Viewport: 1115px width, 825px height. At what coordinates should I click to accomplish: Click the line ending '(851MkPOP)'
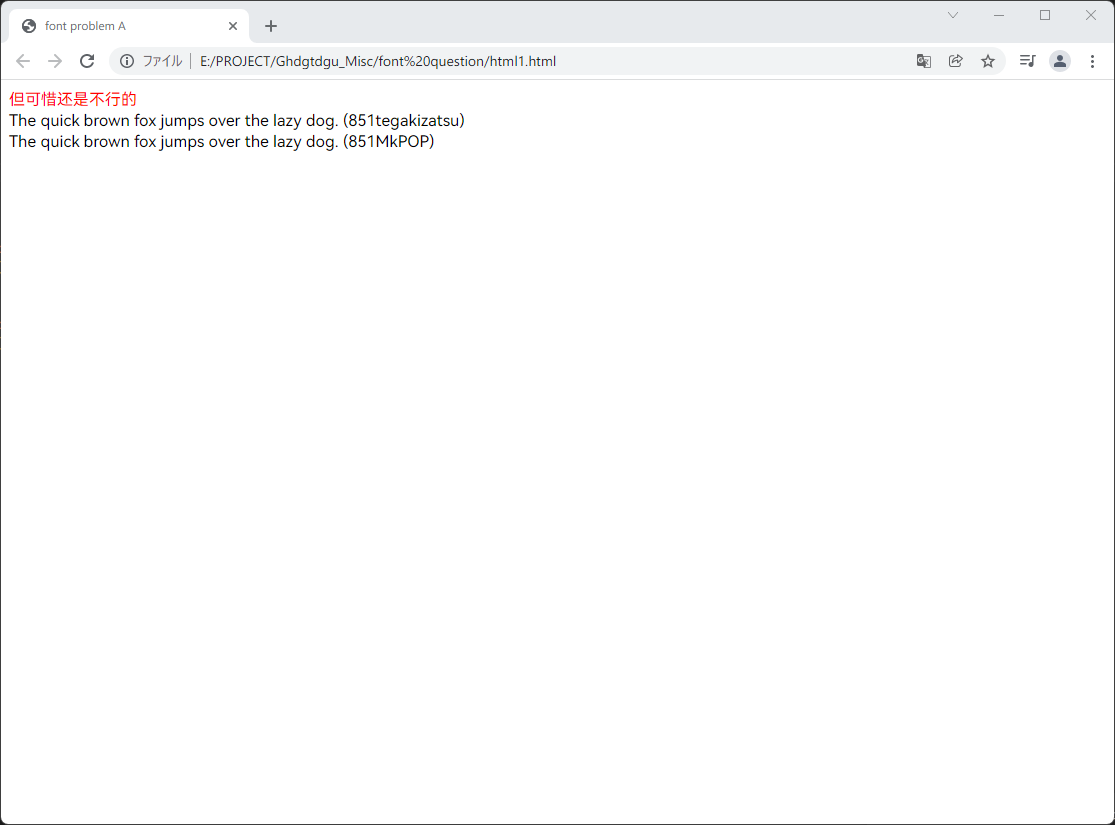click(221, 142)
